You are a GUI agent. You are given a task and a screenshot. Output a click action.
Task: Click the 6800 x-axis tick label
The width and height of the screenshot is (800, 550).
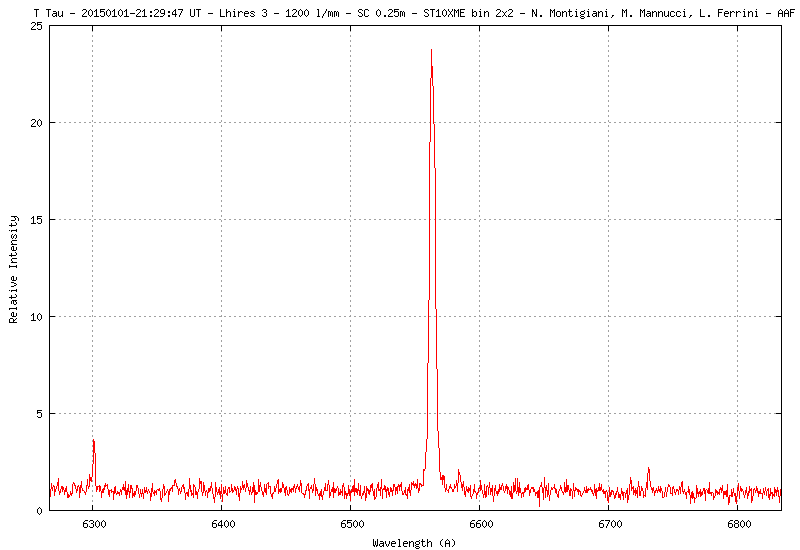(739, 524)
